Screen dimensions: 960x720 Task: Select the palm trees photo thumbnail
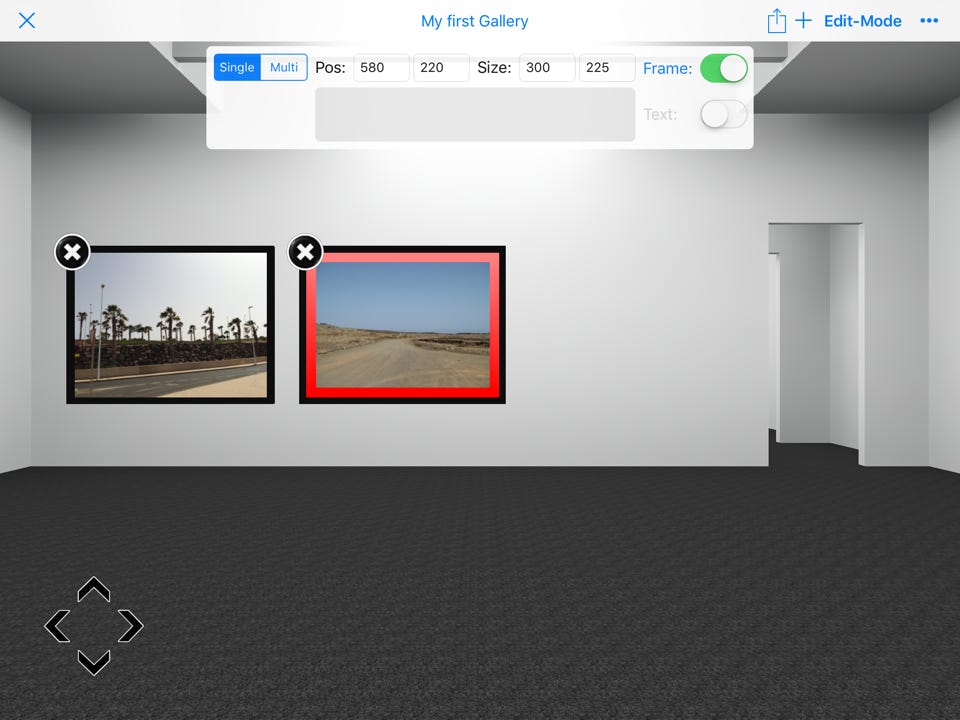point(171,325)
